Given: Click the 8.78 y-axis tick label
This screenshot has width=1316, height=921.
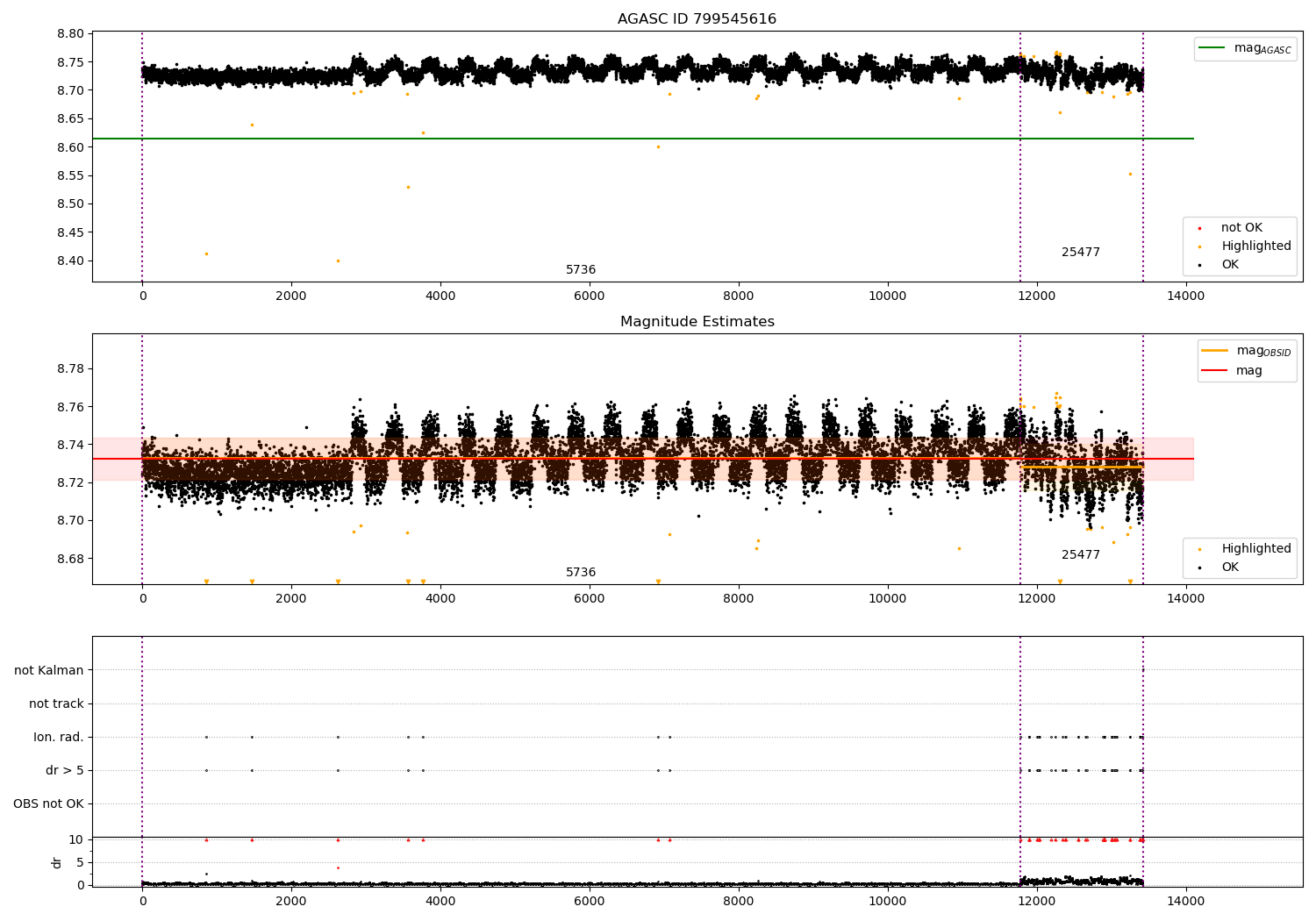Looking at the screenshot, I should [70, 369].
